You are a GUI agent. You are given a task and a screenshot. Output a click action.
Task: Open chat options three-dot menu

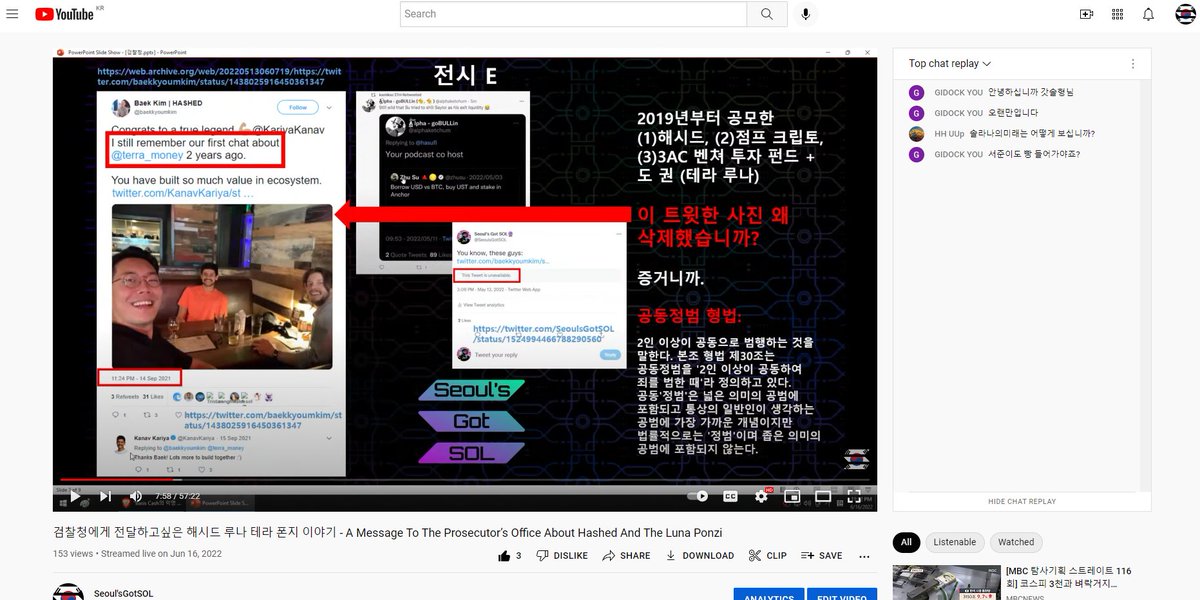click(1133, 64)
